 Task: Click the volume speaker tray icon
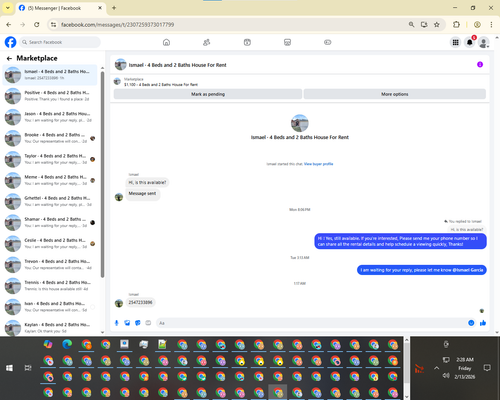tap(446, 376)
